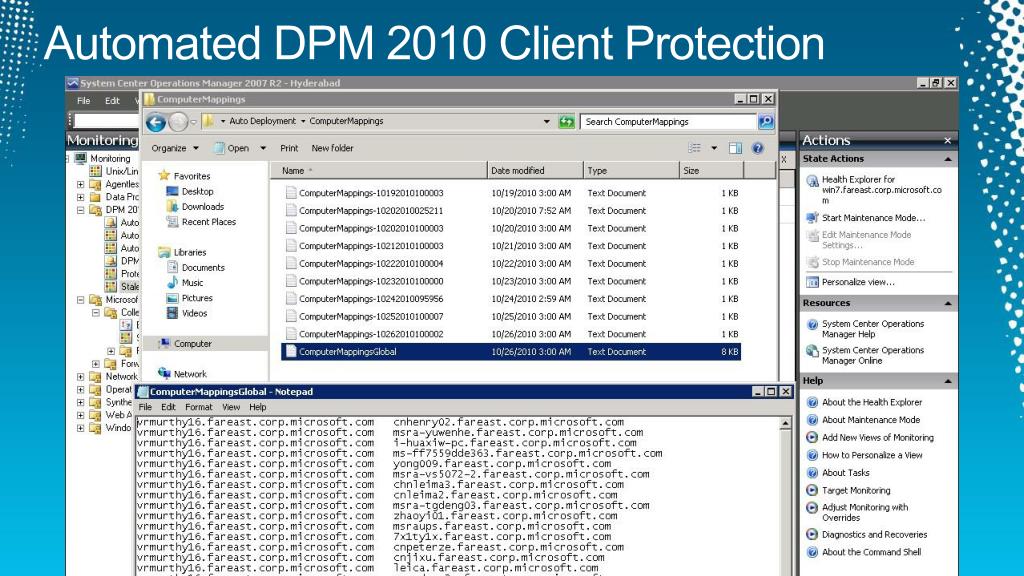The width and height of the screenshot is (1024, 576).
Task: Open the help icon in explorer toolbar
Action: (758, 148)
